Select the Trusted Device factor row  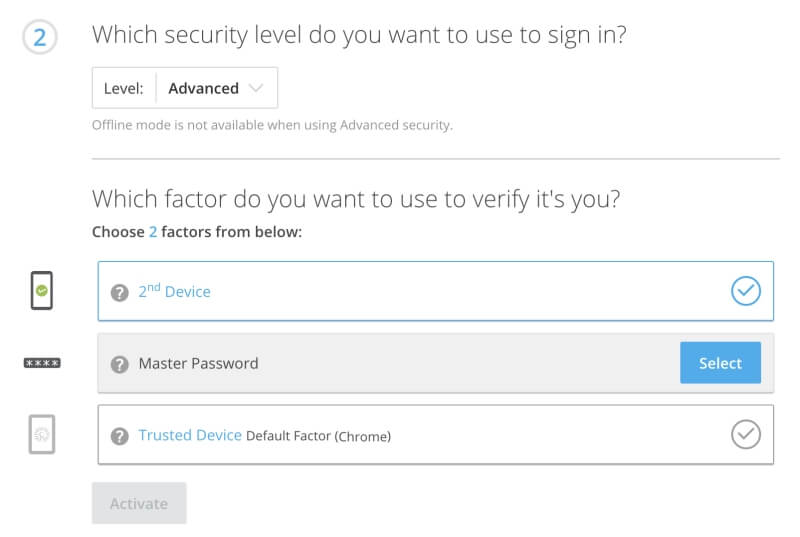tap(436, 434)
